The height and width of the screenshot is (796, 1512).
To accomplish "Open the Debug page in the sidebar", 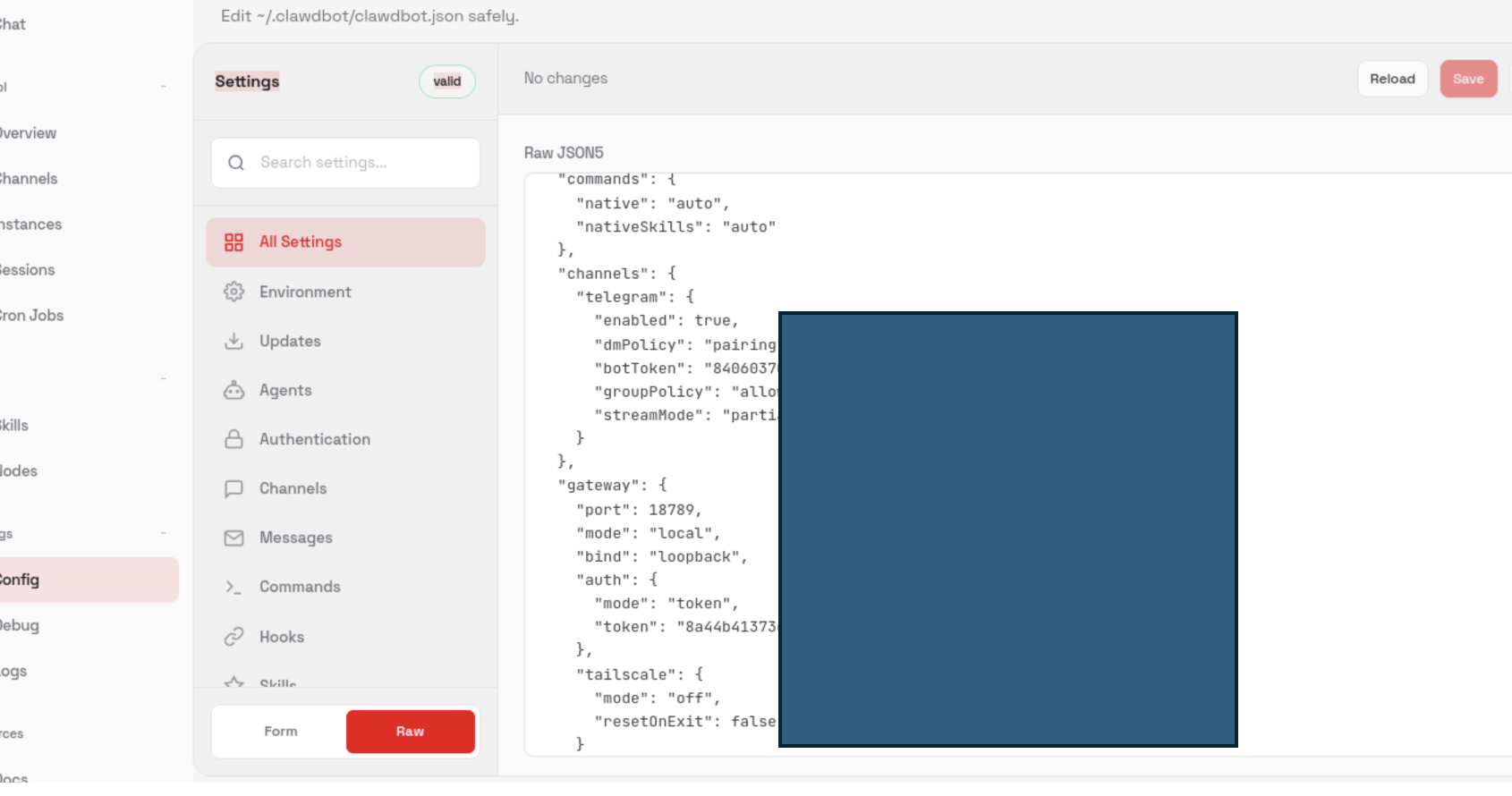I will pyautogui.click(x=20, y=625).
